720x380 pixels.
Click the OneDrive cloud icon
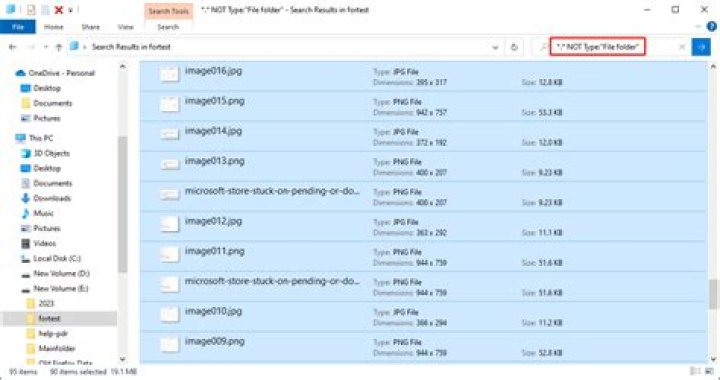(x=20, y=73)
